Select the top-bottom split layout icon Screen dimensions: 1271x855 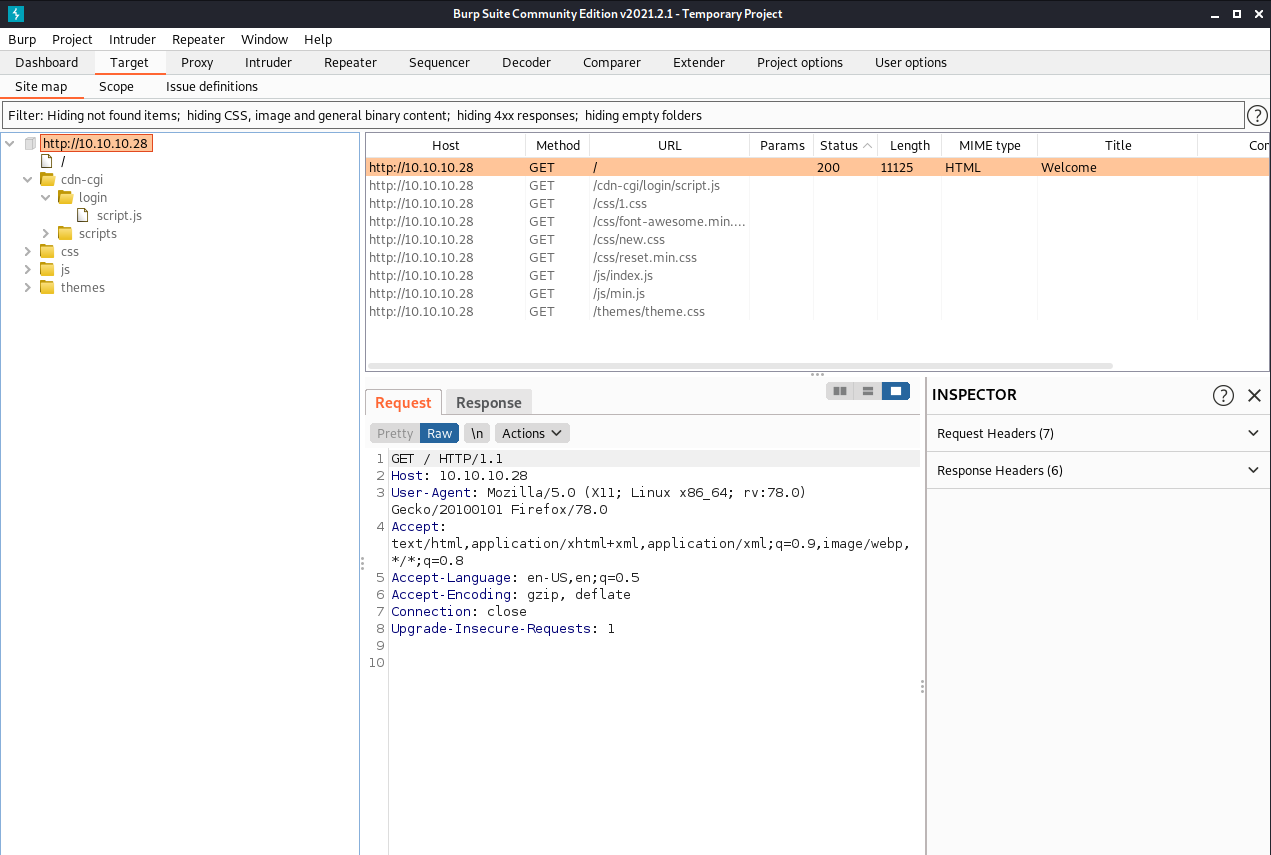tap(868, 391)
